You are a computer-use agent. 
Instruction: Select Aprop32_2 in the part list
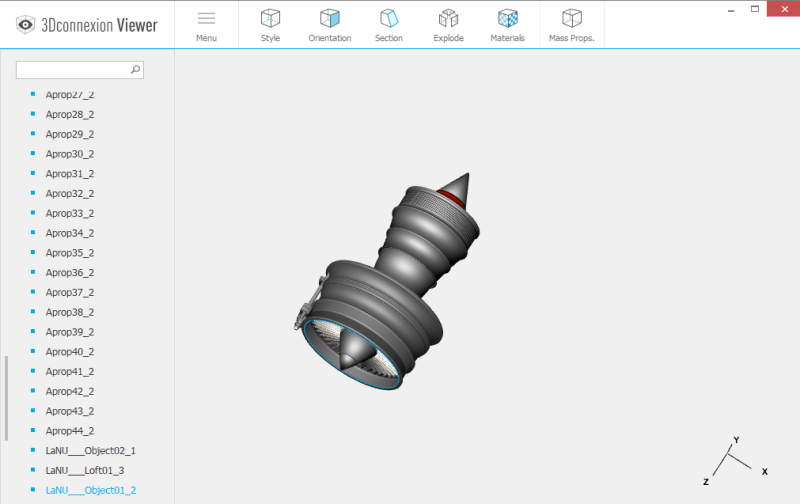[70, 193]
